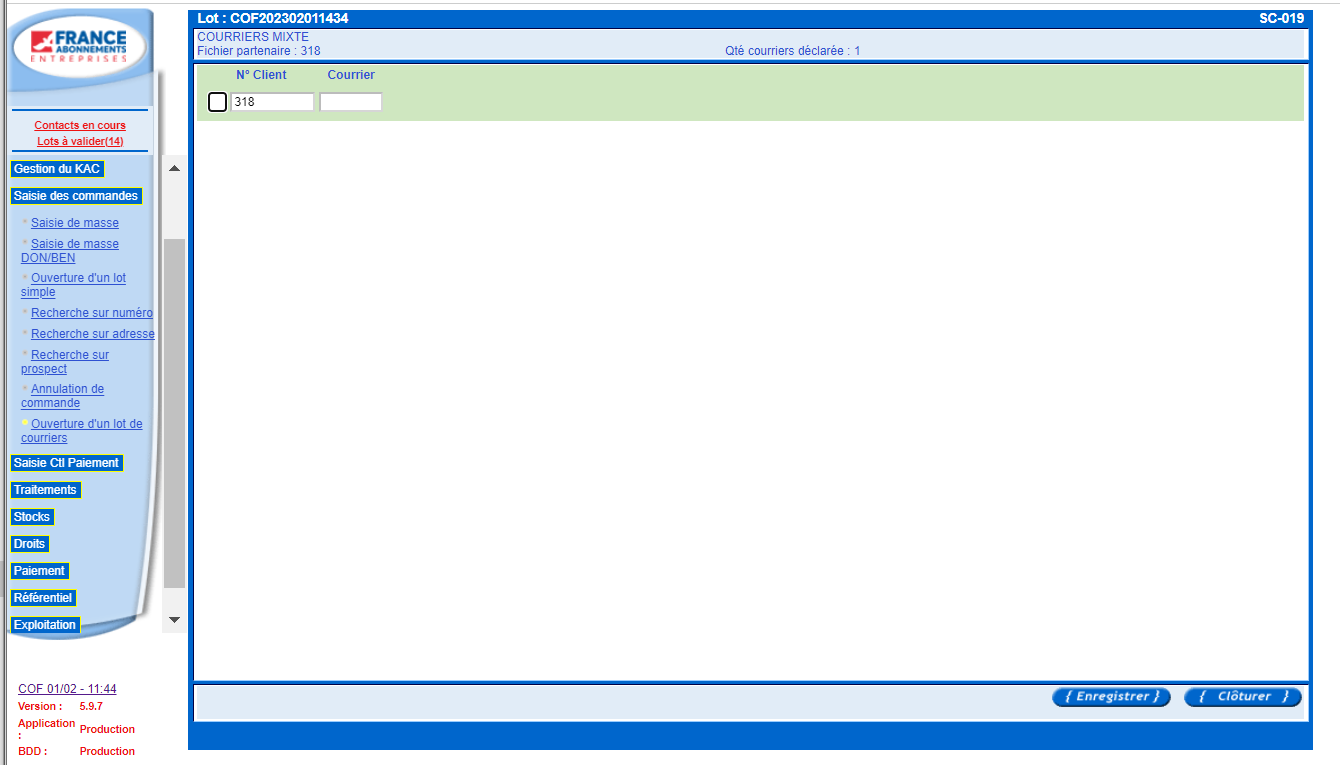This screenshot has height=765, width=1340.
Task: Open the Stocks menu
Action: tap(32, 517)
